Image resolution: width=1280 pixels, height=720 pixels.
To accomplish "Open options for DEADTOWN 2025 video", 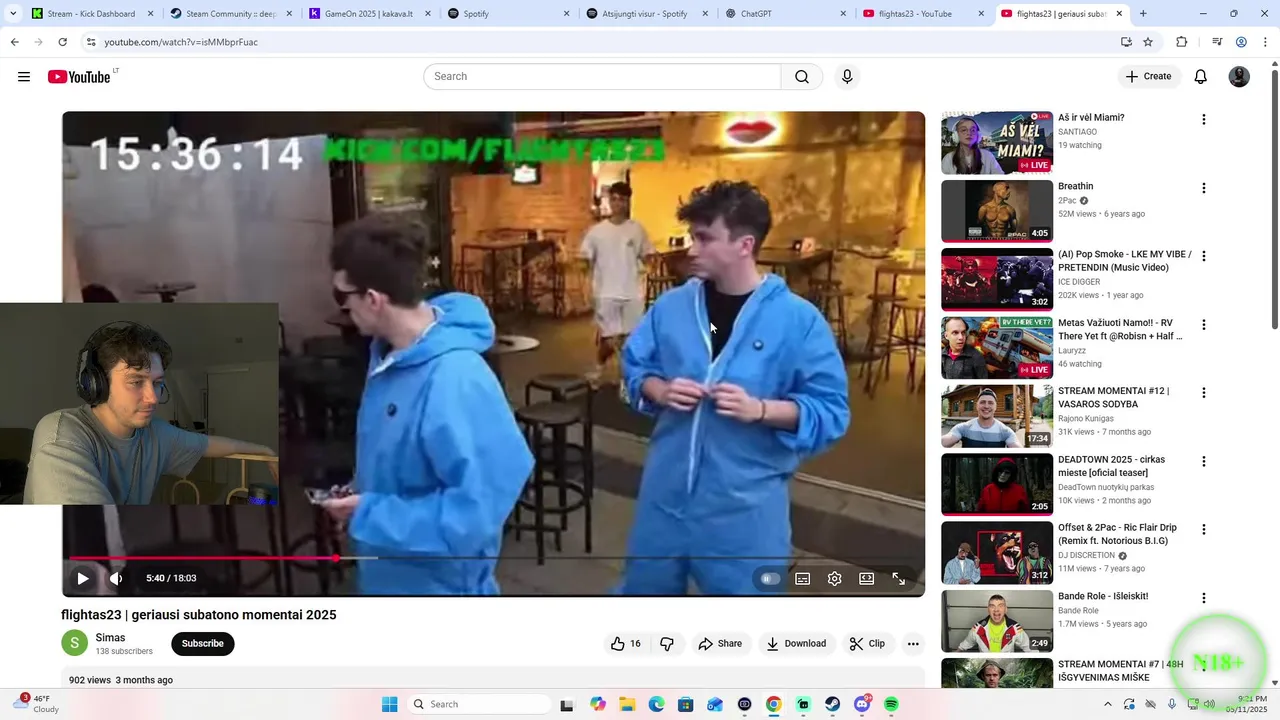I will (1203, 462).
